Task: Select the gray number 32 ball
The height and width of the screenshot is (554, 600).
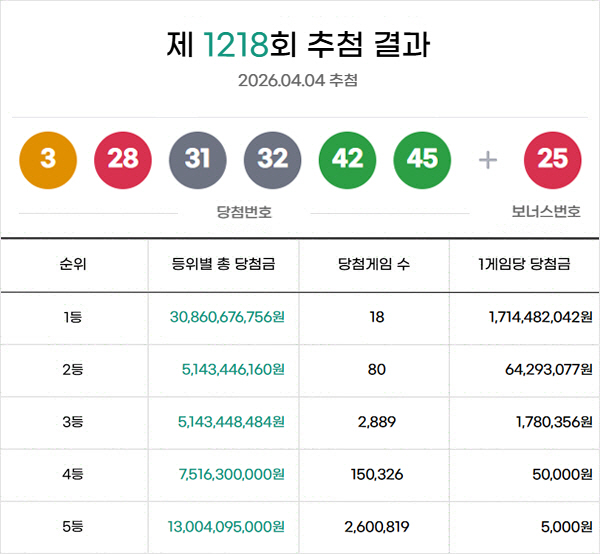Action: [x=273, y=160]
